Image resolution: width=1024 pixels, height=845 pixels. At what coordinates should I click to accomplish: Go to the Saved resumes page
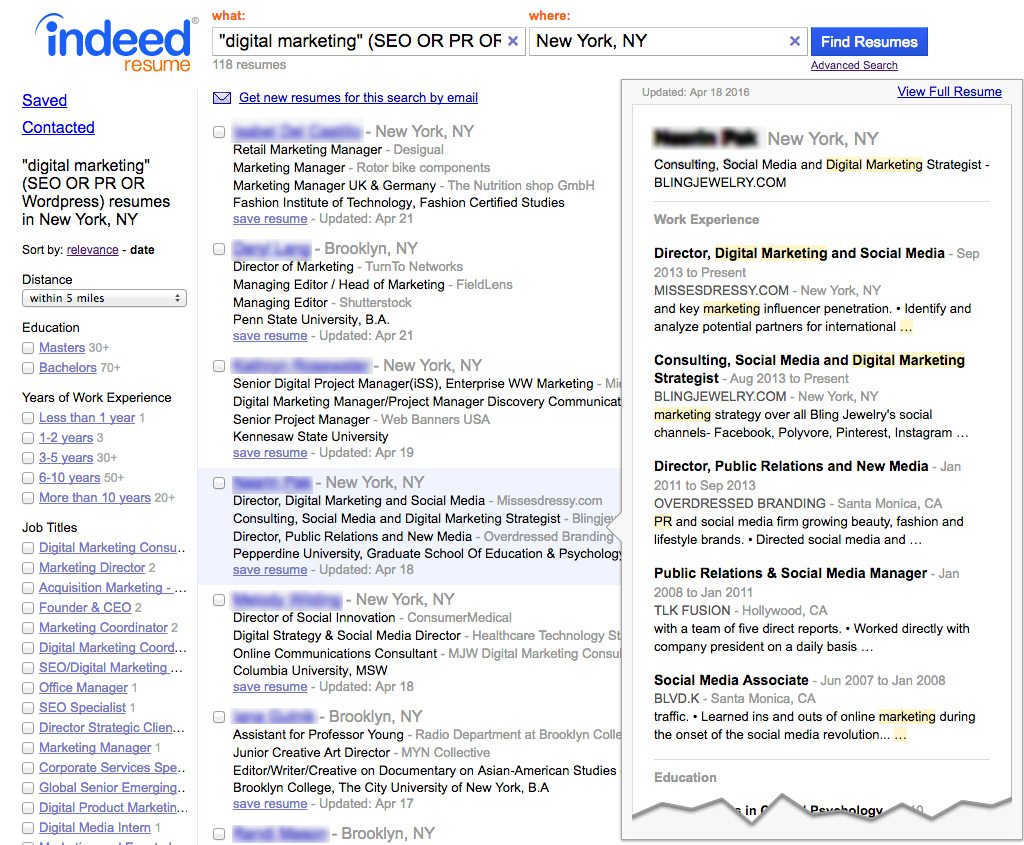[x=44, y=100]
